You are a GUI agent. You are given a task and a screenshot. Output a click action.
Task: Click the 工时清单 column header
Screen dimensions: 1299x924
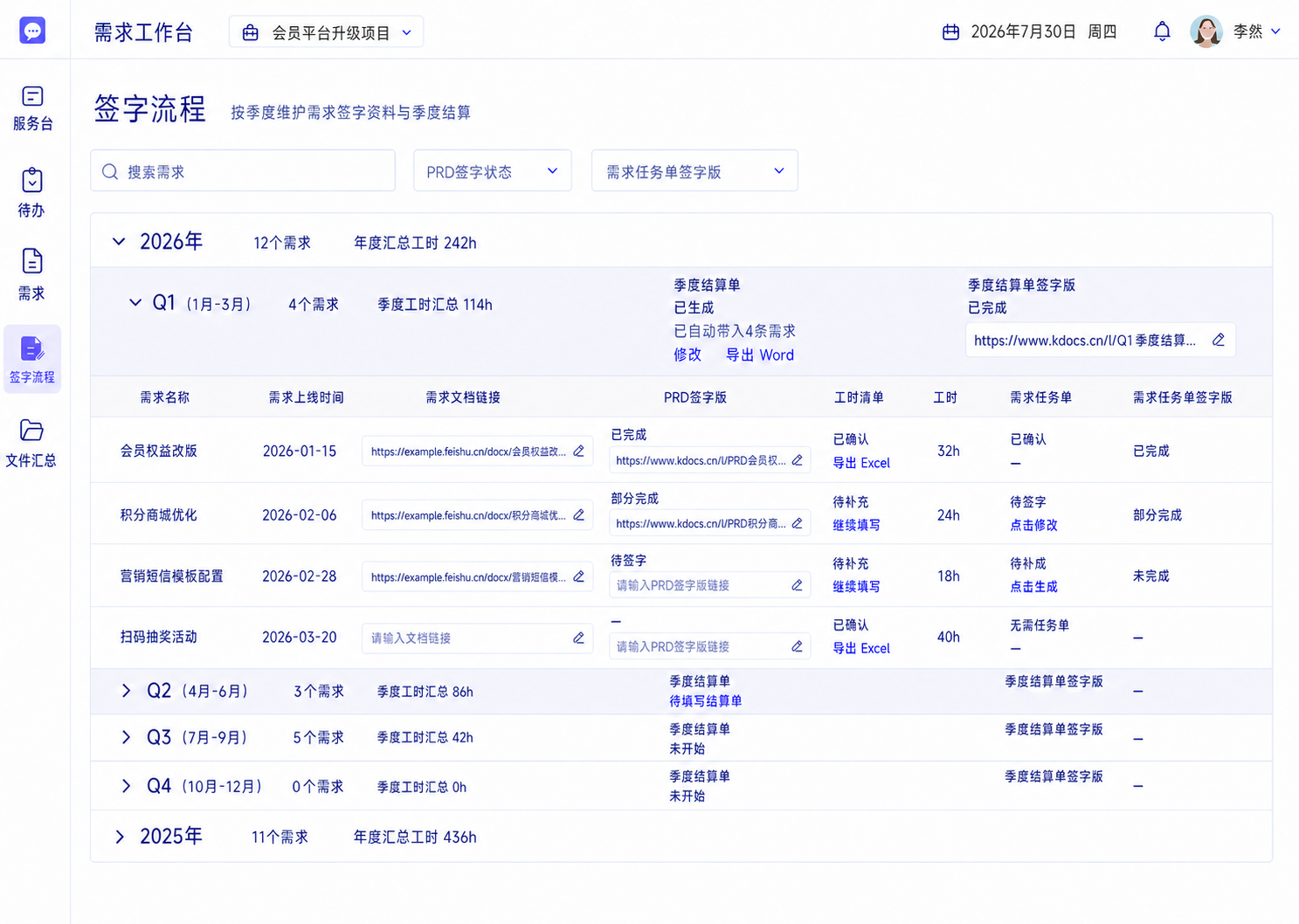pyautogui.click(x=859, y=397)
